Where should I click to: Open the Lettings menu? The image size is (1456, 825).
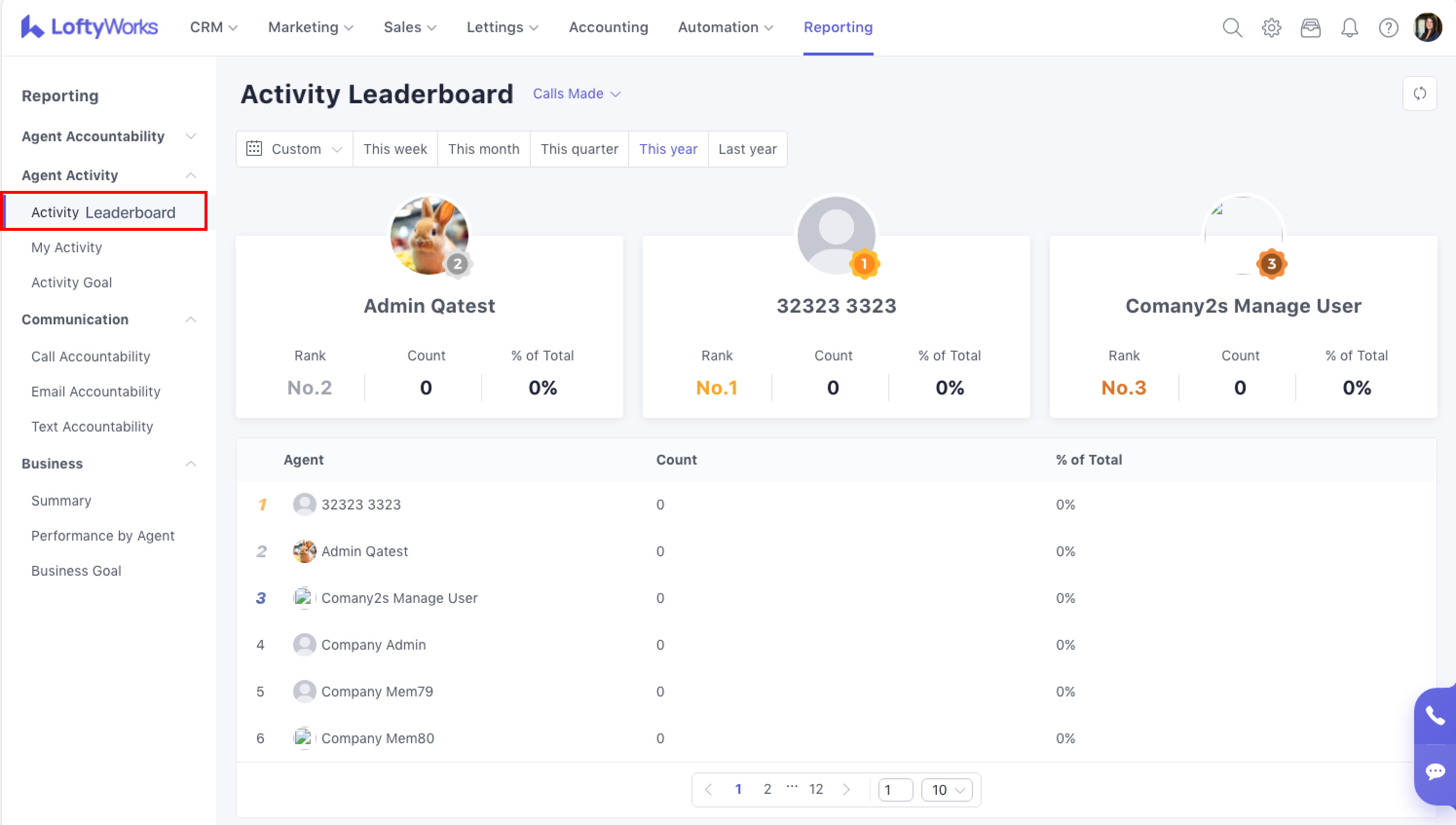pos(502,27)
